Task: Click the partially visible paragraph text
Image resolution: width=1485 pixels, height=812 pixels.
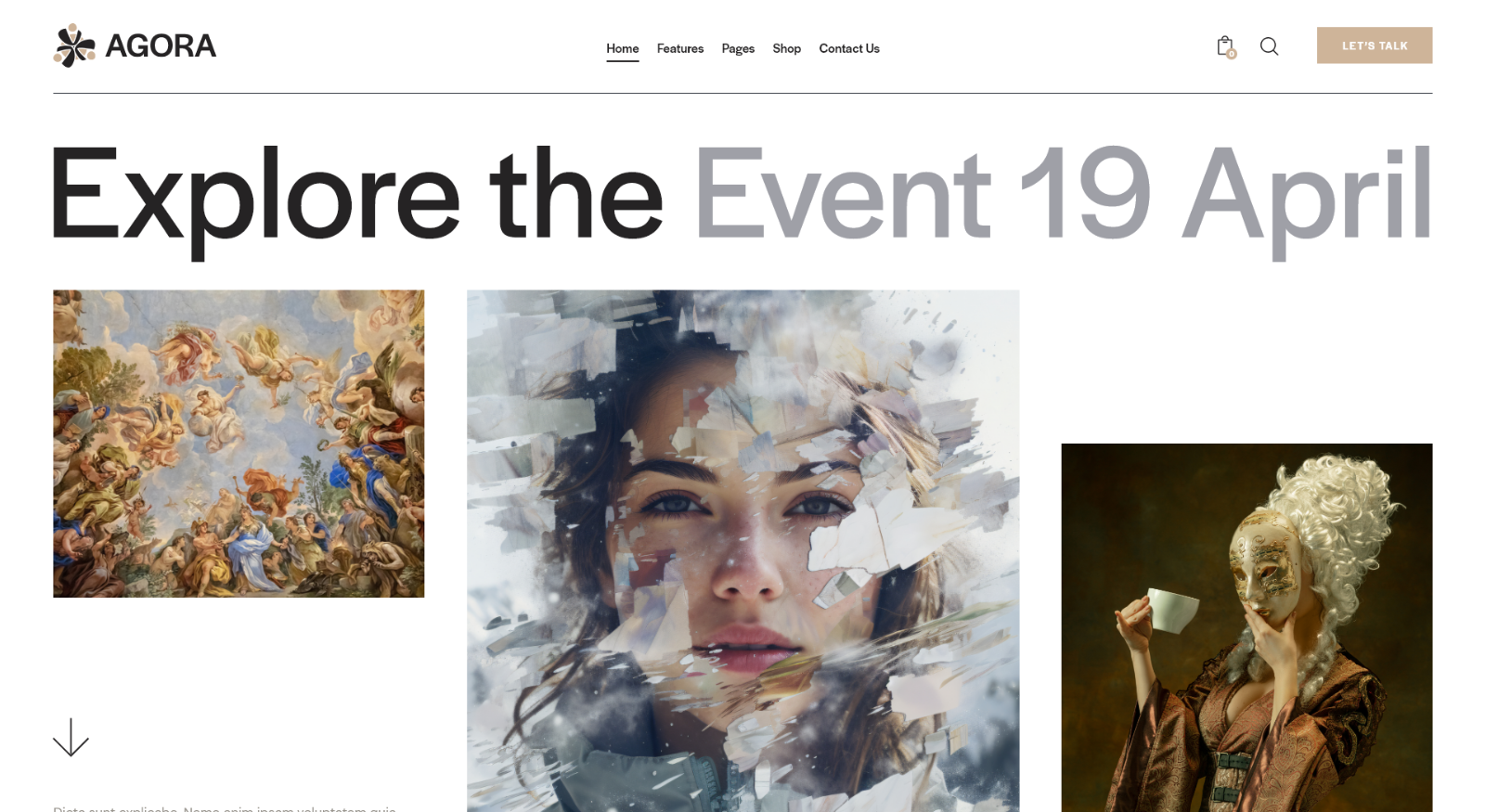Action: point(225,808)
